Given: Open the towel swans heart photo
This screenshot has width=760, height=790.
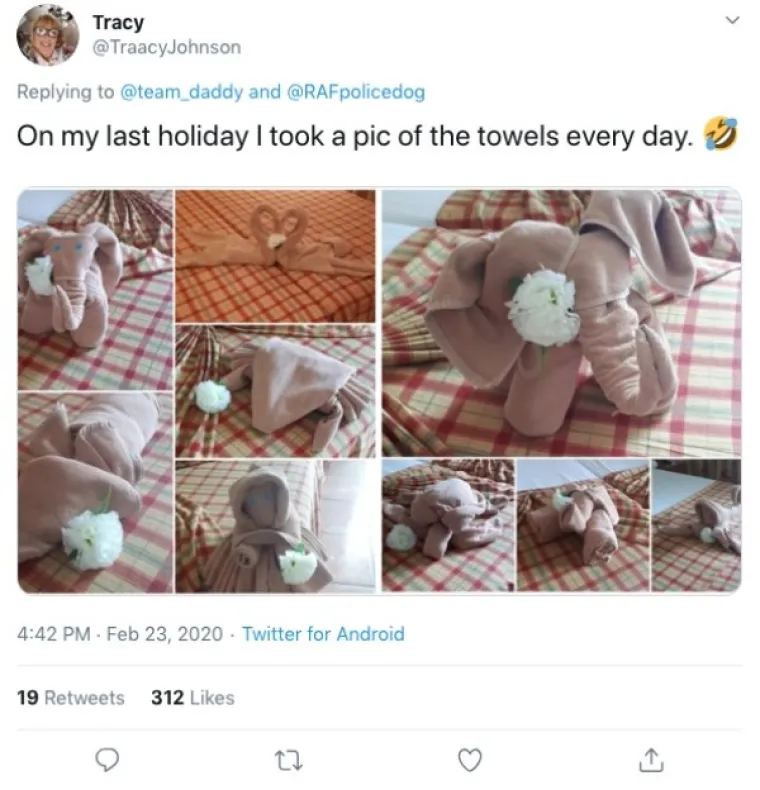Looking at the screenshot, I should click(276, 254).
